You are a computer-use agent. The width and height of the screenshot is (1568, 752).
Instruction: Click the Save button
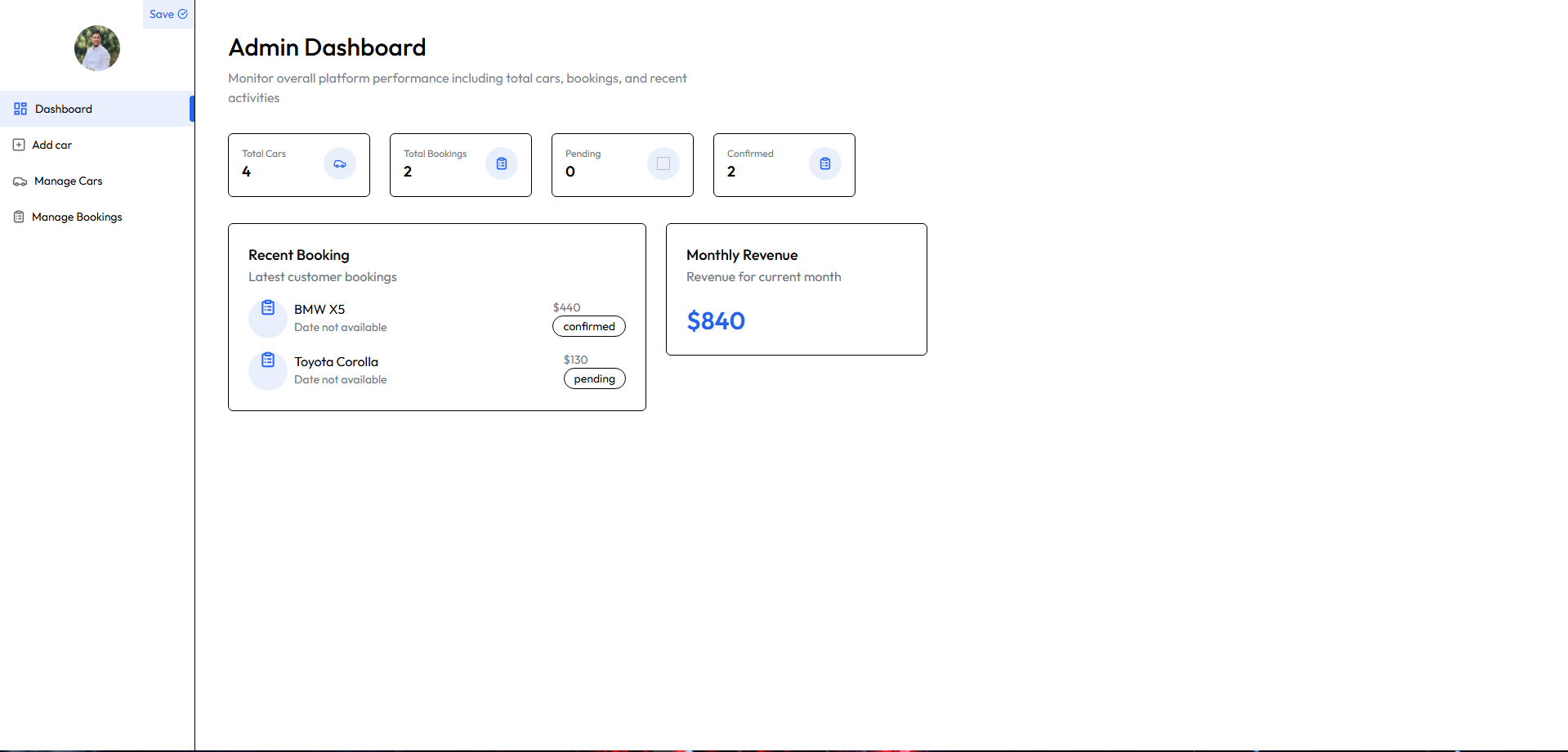point(168,14)
